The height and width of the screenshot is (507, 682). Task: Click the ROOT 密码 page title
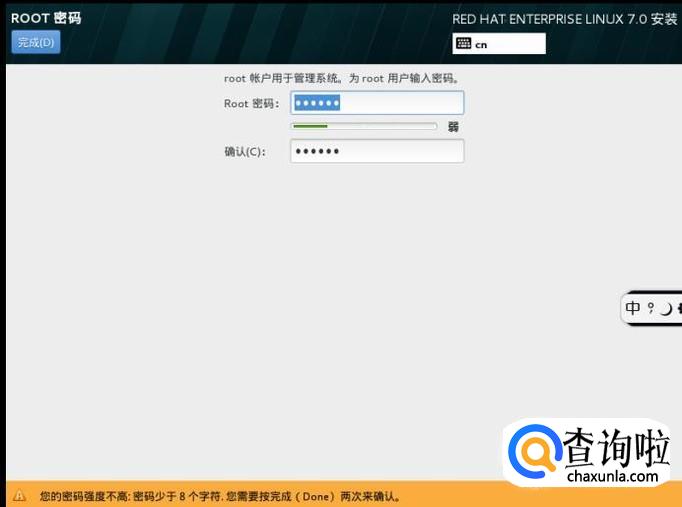click(x=46, y=18)
